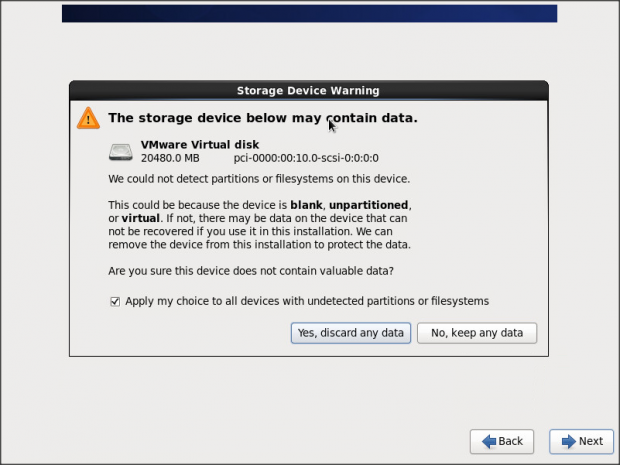Click the dark blue installer banner at top
620x465 pixels.
(x=308, y=13)
